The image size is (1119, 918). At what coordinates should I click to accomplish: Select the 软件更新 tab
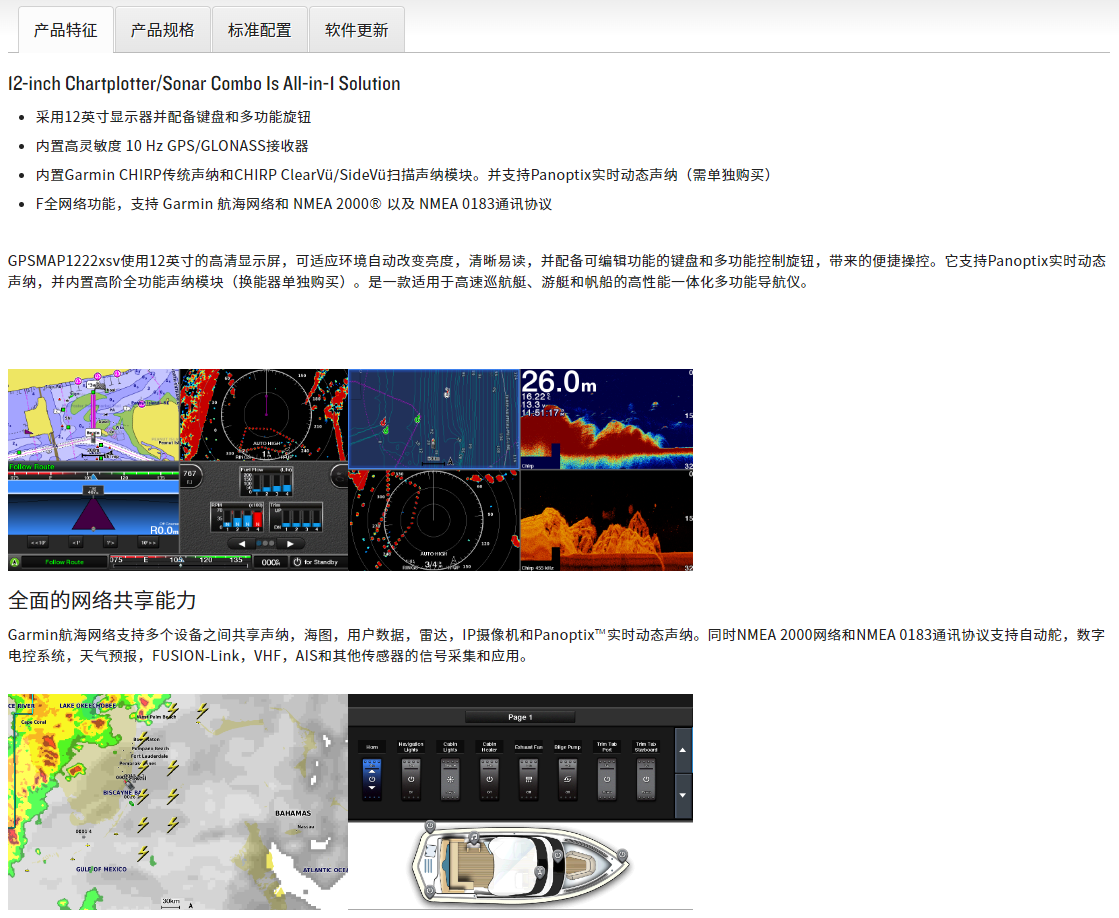[356, 30]
